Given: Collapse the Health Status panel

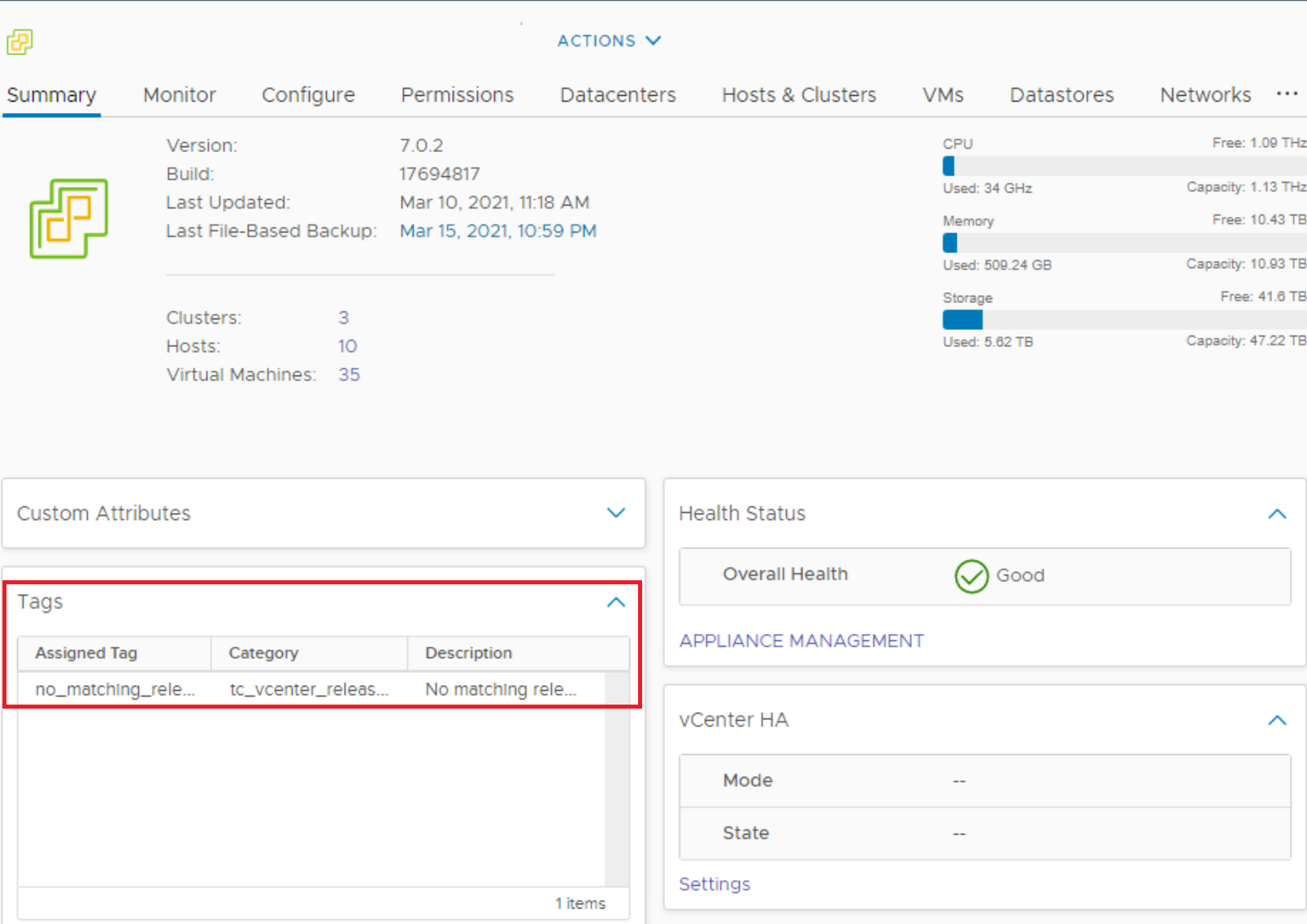Looking at the screenshot, I should tap(1278, 513).
